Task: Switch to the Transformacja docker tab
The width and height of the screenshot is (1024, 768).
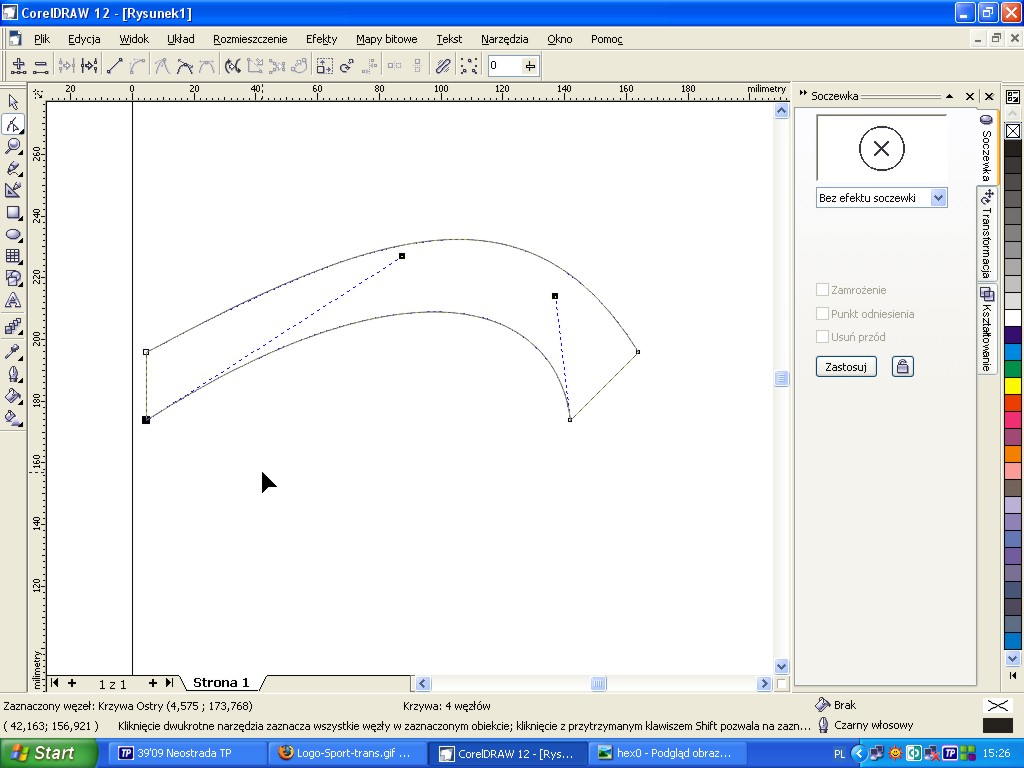Action: (987, 234)
